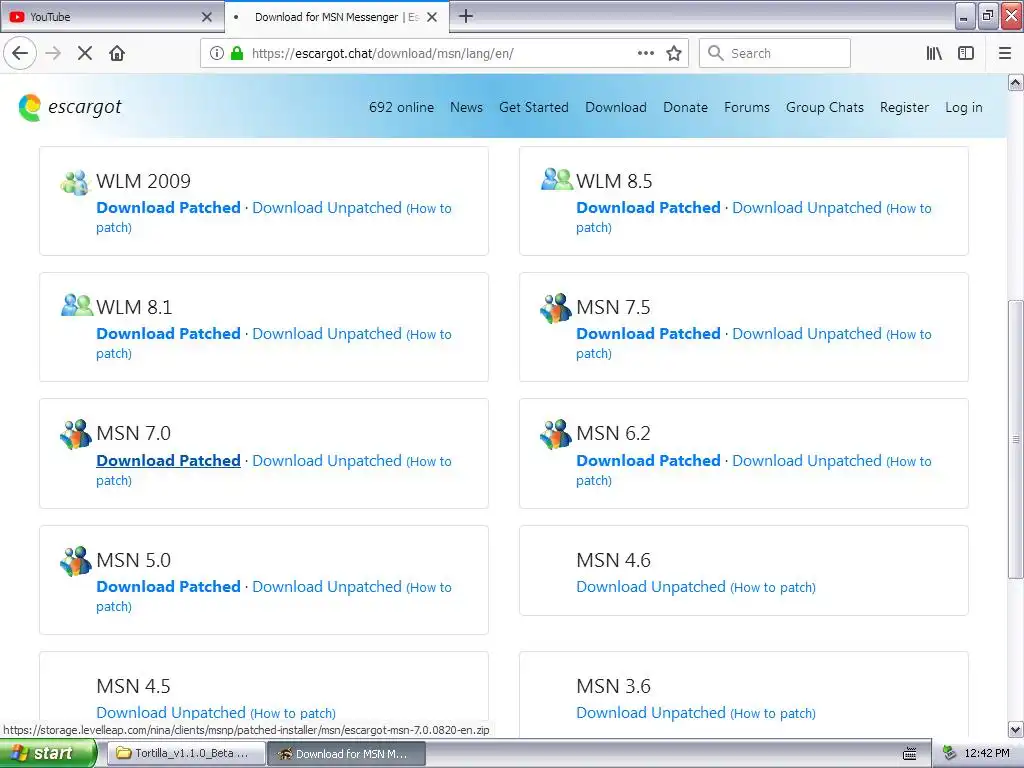Screen dimensions: 1024x768
Task: Bookmark this page with the star
Action: pyautogui.click(x=674, y=53)
